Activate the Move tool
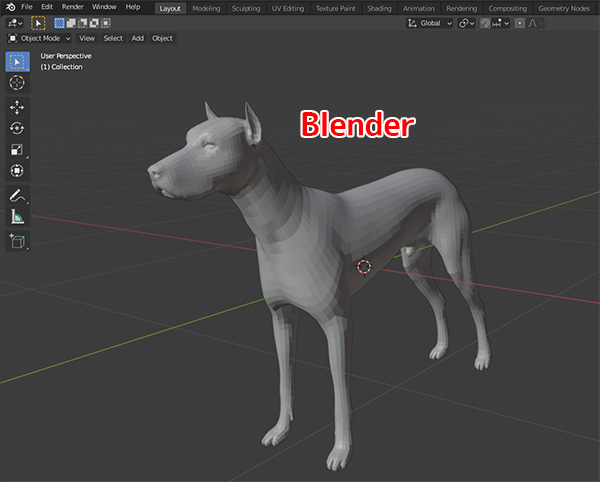 (x=17, y=107)
